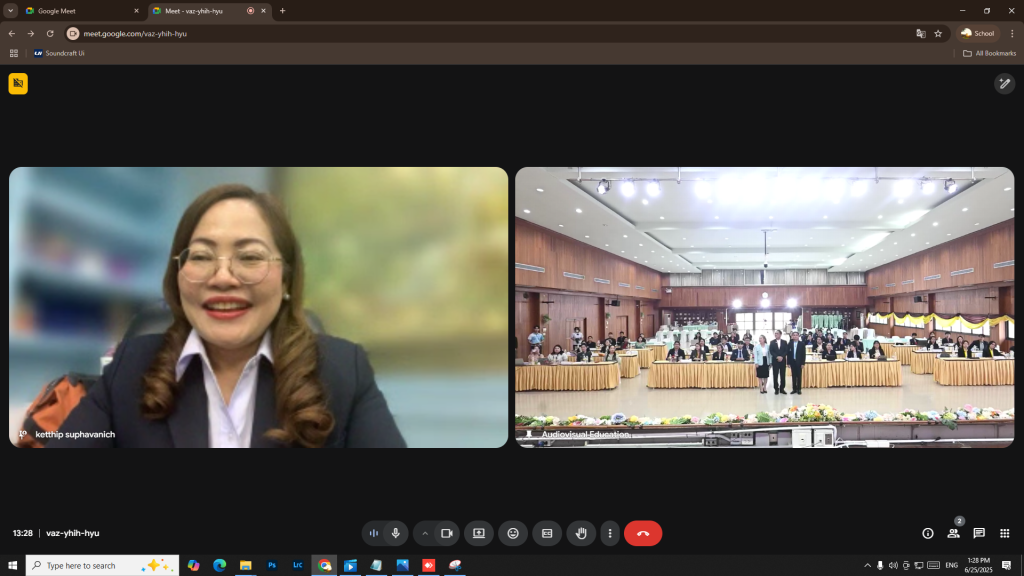Open the in-call chat panel
Screen dimensions: 1024x576
(979, 533)
